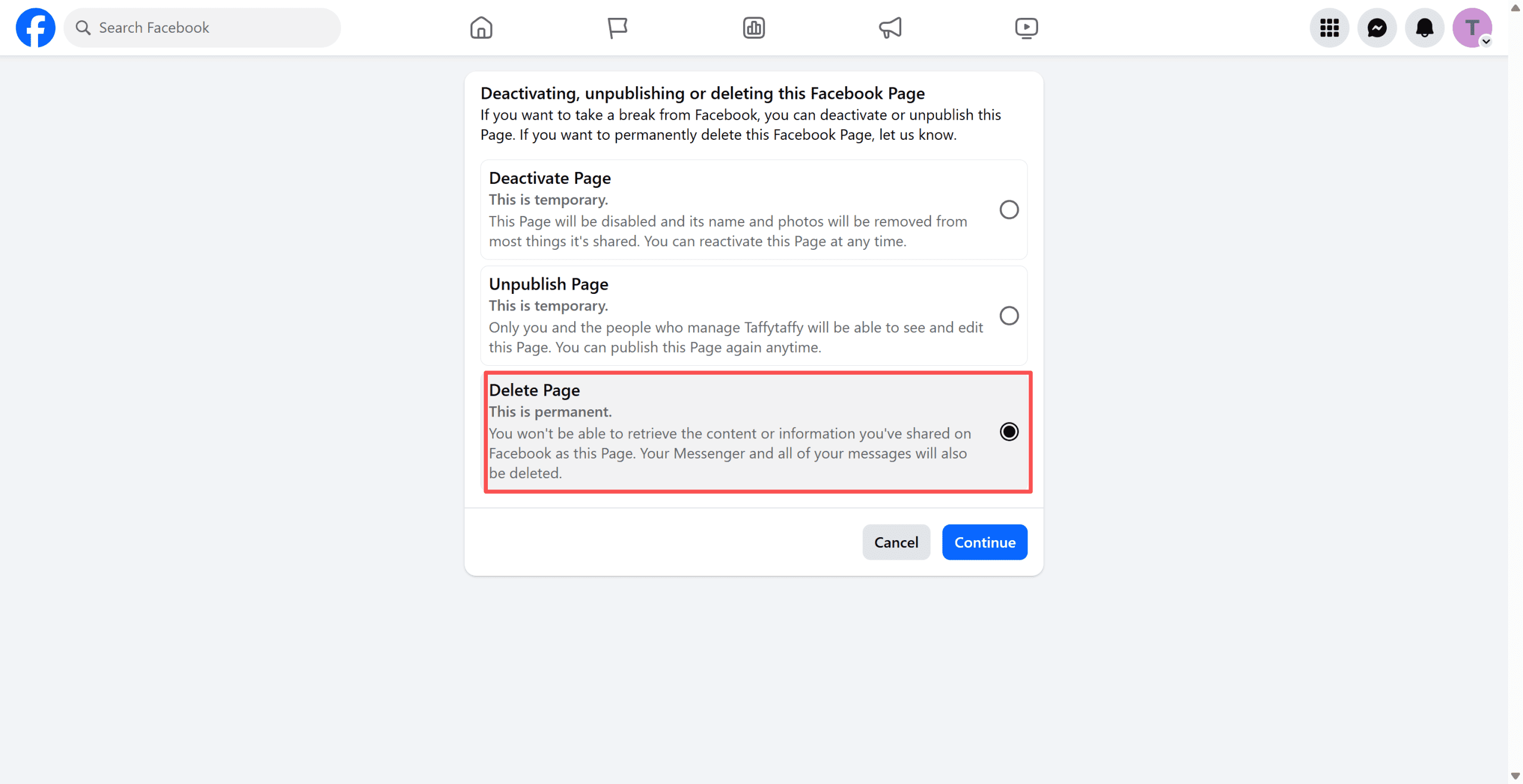Click the Cancel button
The width and height of the screenshot is (1523, 784).
tap(896, 542)
